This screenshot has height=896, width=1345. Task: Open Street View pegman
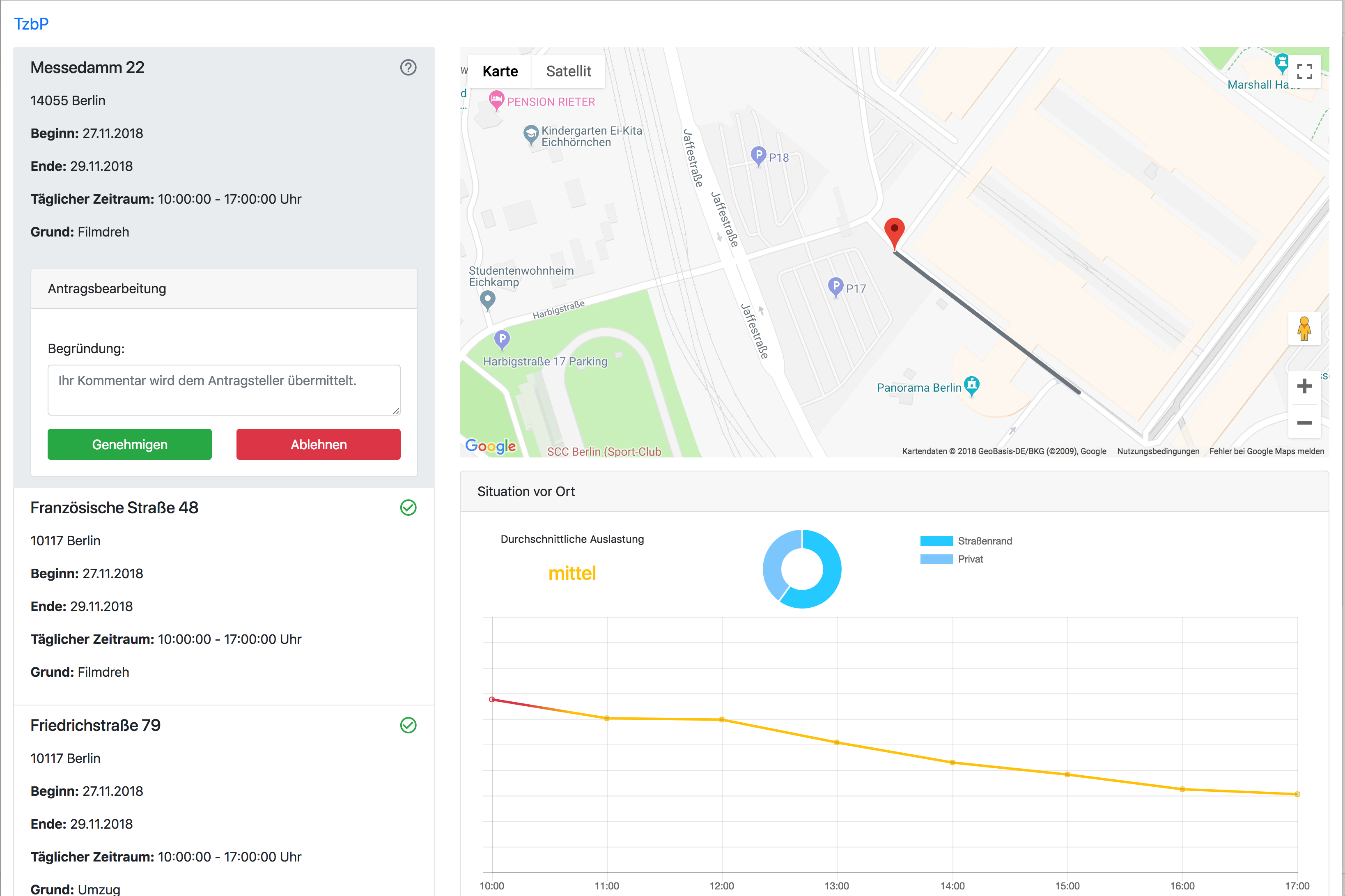tap(1304, 329)
